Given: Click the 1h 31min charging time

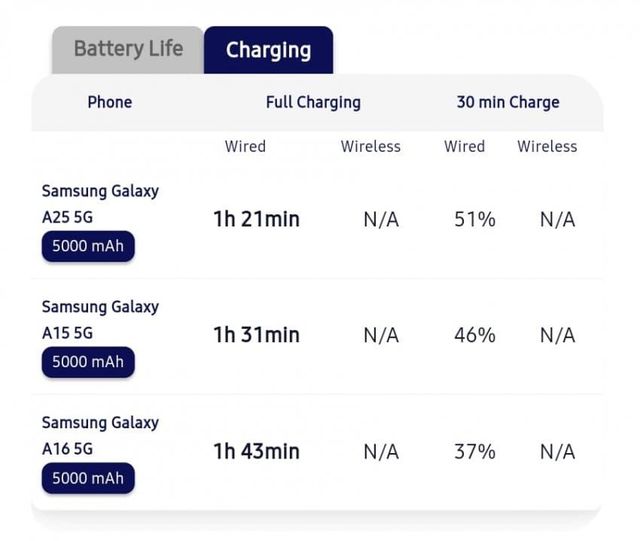Looking at the screenshot, I should point(256,335).
